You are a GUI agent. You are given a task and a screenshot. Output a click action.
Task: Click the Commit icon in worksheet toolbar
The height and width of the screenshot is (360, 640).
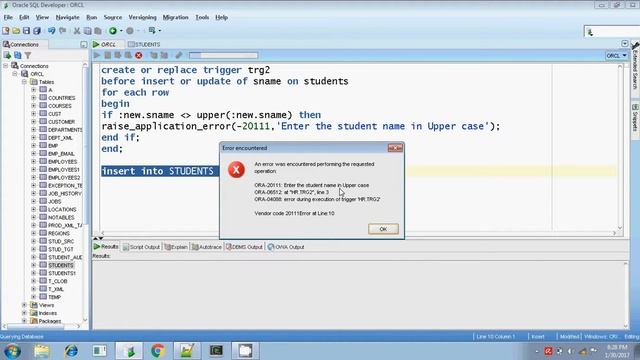pyautogui.click(x=118, y=55)
